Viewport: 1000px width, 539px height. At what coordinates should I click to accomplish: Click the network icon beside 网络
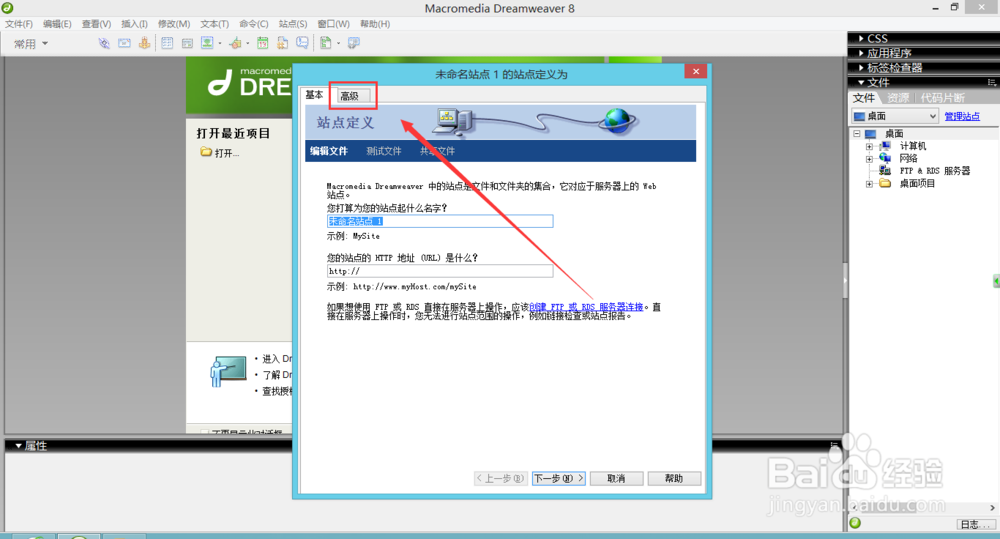click(885, 158)
